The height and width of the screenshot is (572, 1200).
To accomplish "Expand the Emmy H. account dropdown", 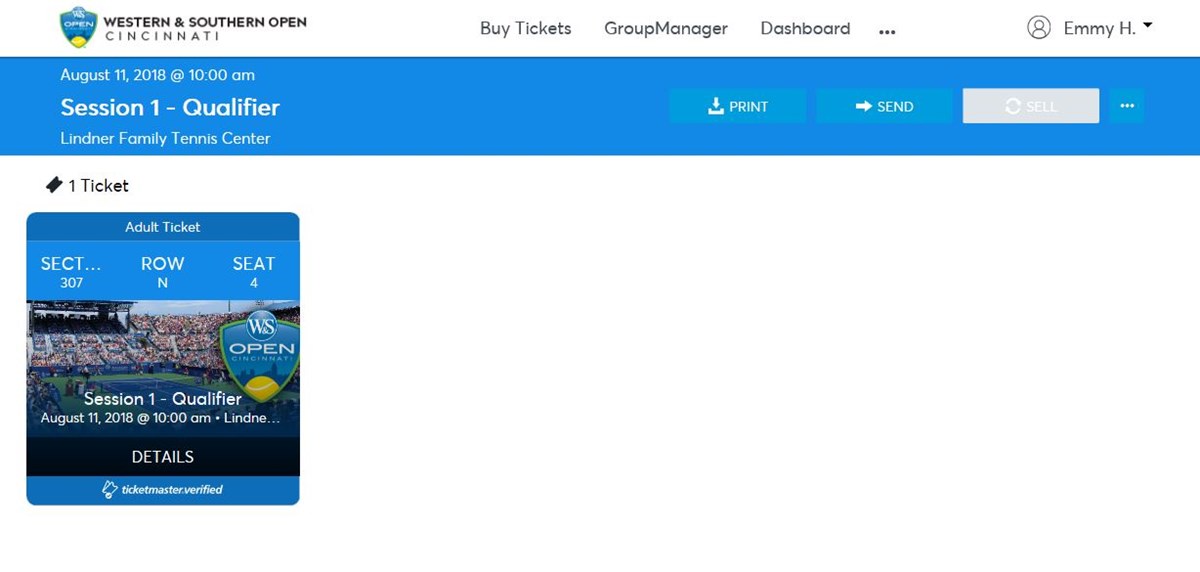I will point(1108,28).
